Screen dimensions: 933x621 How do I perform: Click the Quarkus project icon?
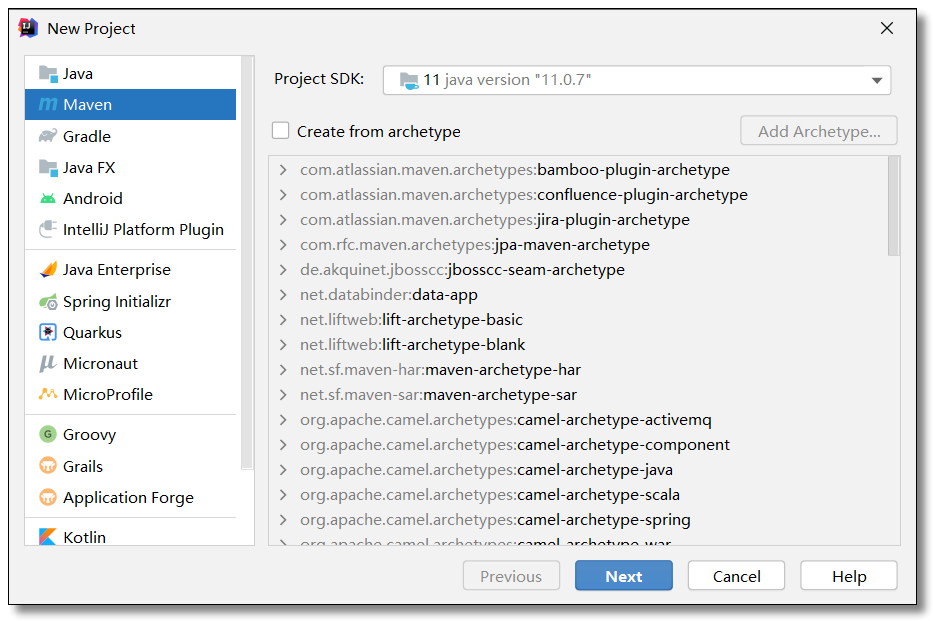pyautogui.click(x=48, y=332)
